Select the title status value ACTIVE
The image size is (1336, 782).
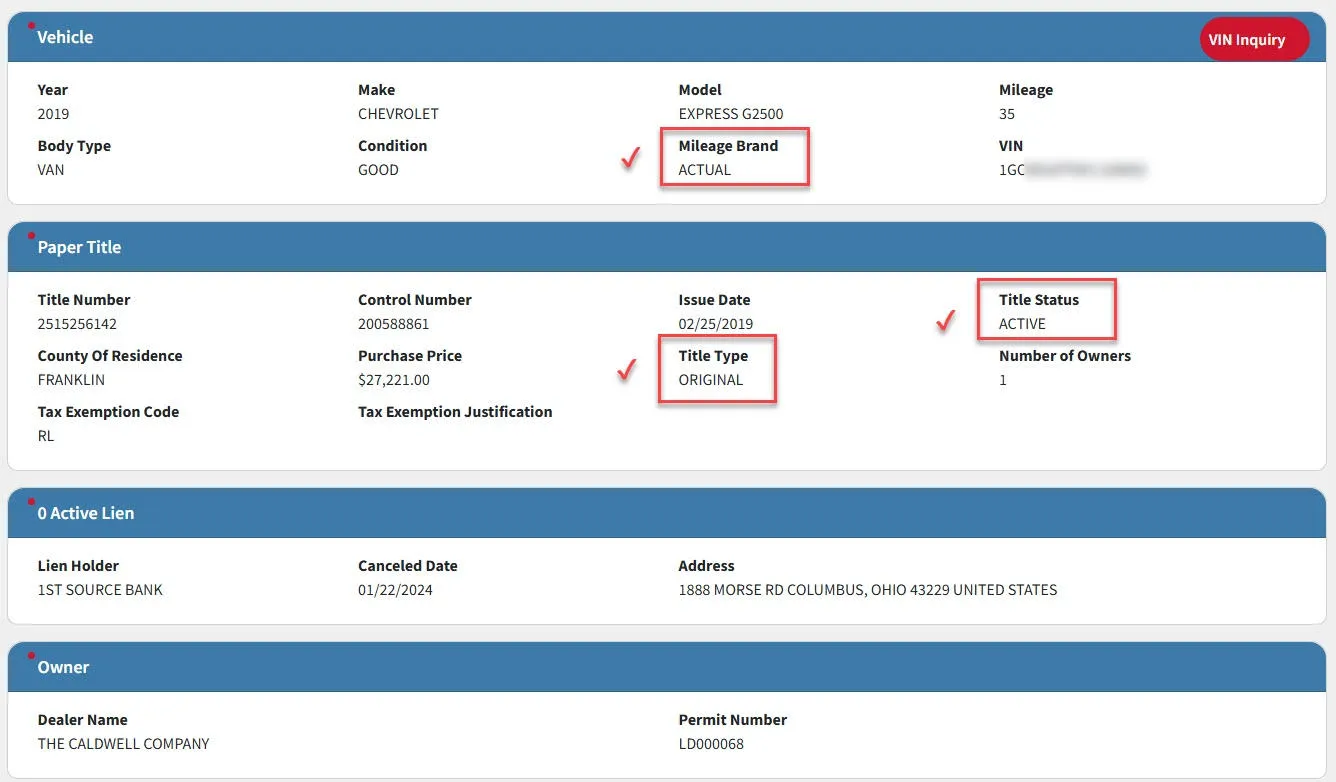tap(1022, 324)
